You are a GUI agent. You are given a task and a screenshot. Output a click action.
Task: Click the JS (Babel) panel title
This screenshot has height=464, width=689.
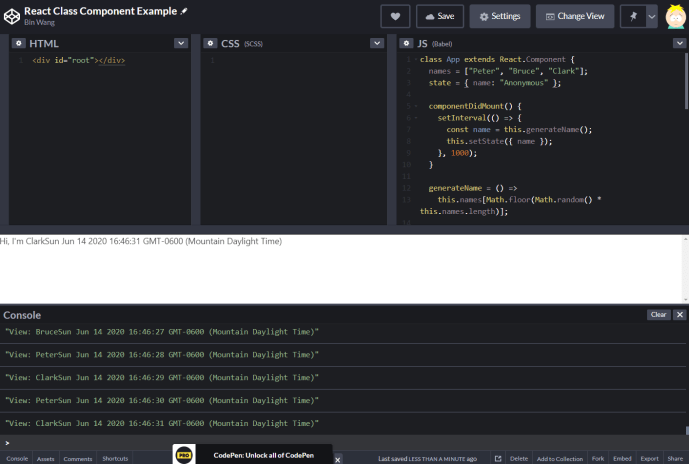coord(435,44)
